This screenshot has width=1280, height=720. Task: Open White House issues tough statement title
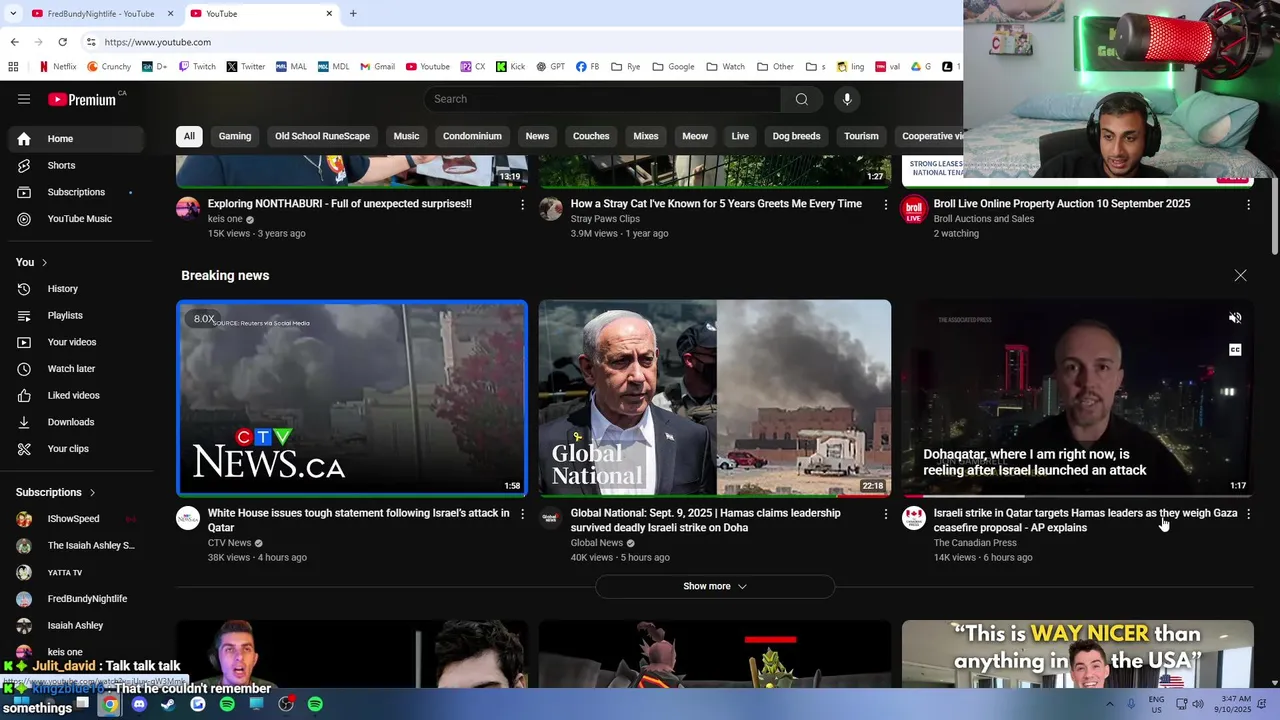(358, 520)
